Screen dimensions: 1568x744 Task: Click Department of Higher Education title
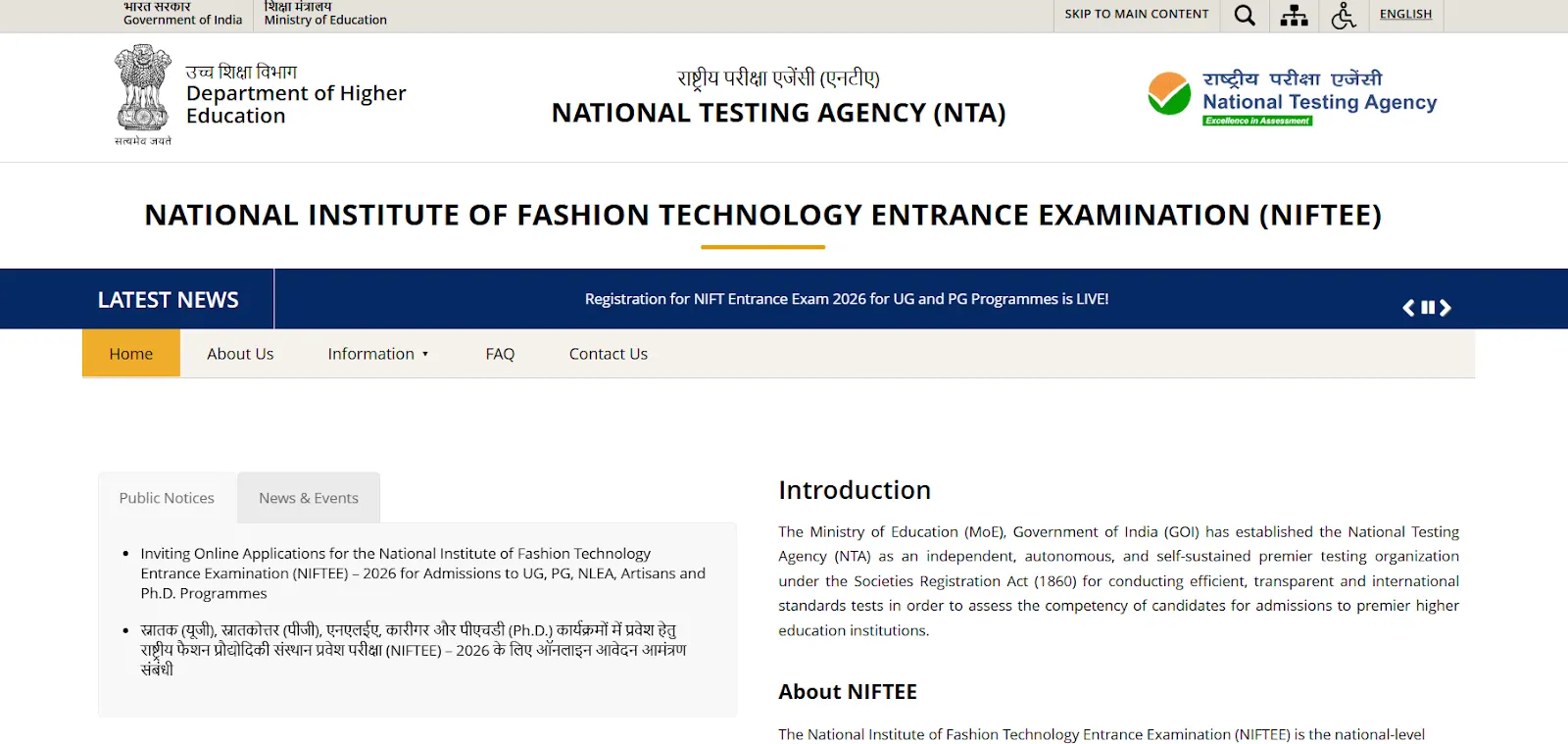tap(296, 104)
